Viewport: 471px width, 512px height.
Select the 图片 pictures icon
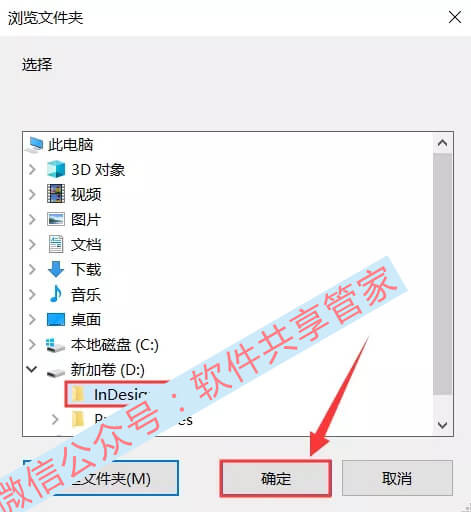coord(56,219)
